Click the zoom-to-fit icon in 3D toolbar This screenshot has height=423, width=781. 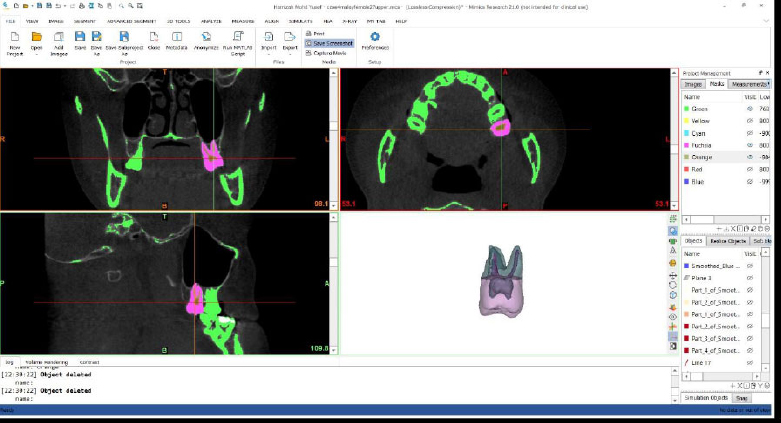pos(673,231)
